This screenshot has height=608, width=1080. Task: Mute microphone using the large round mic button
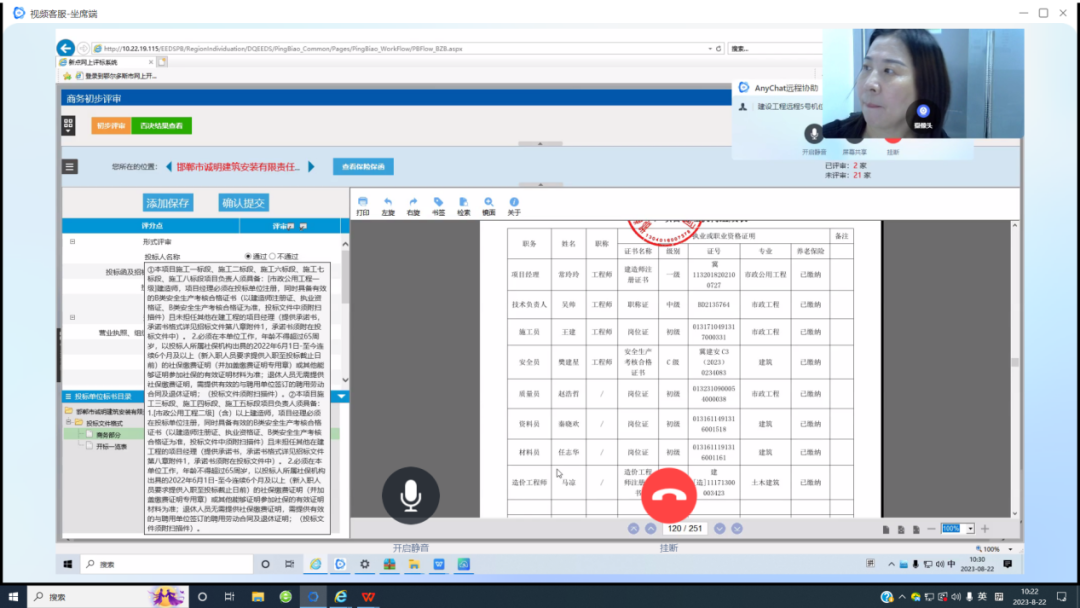click(409, 495)
